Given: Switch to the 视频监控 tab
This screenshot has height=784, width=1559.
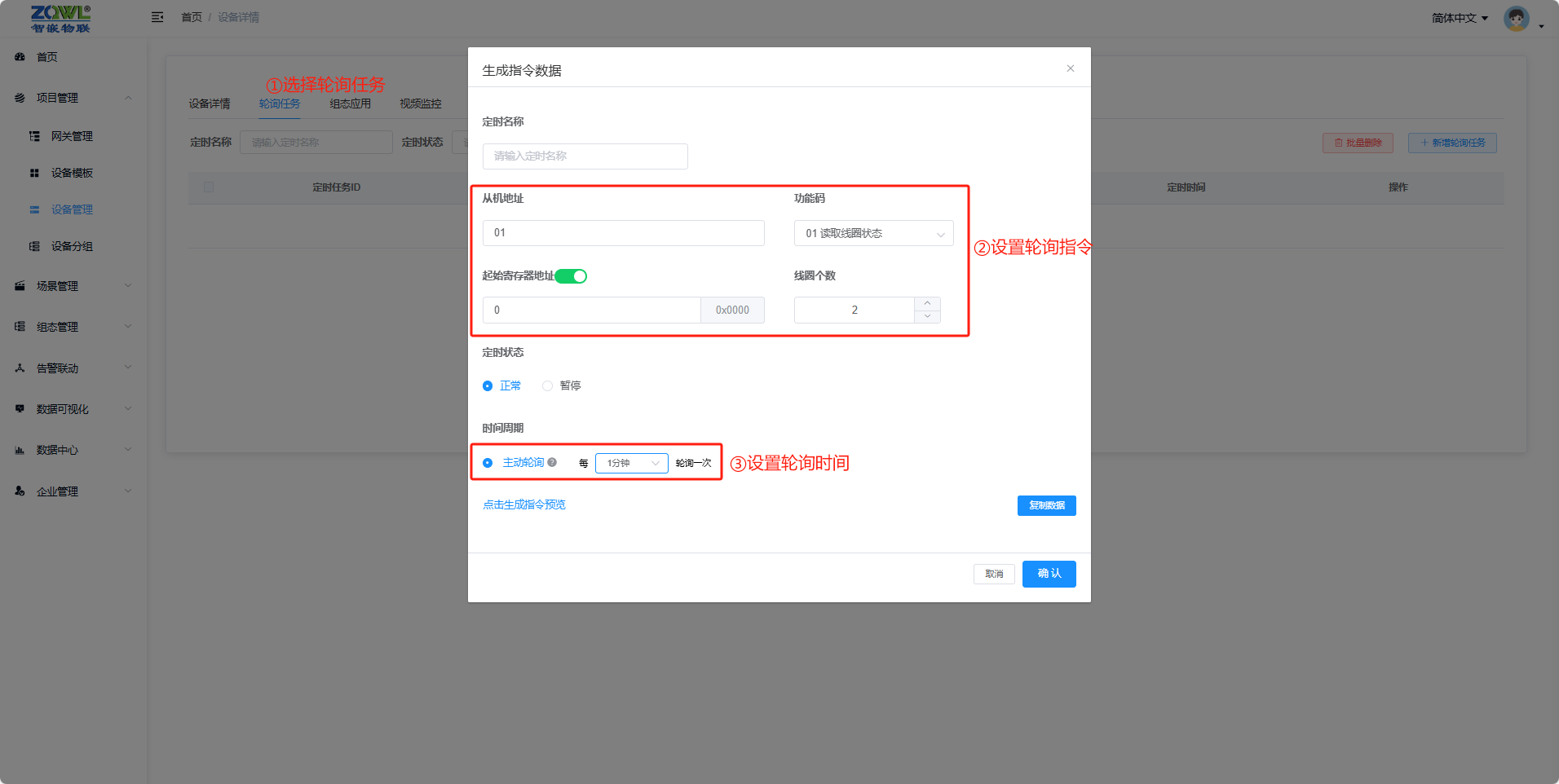Looking at the screenshot, I should 421,104.
